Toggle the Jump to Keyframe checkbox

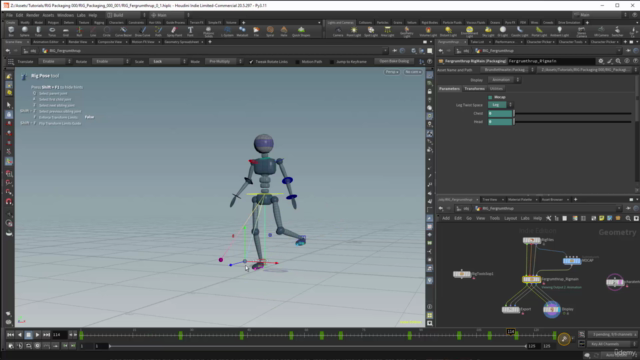pos(332,62)
